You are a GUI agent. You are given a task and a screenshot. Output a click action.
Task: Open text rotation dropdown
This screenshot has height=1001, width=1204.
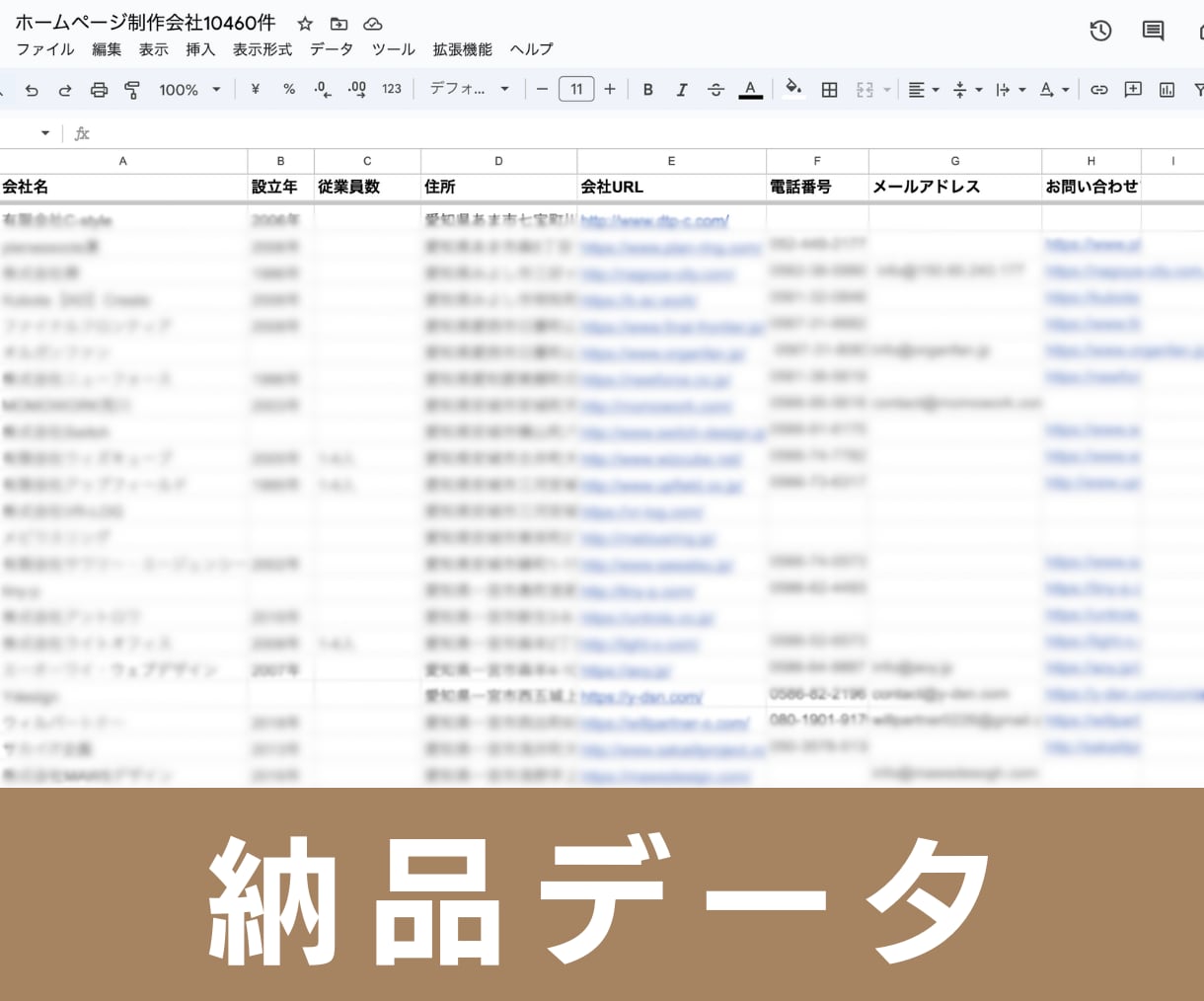click(1053, 90)
